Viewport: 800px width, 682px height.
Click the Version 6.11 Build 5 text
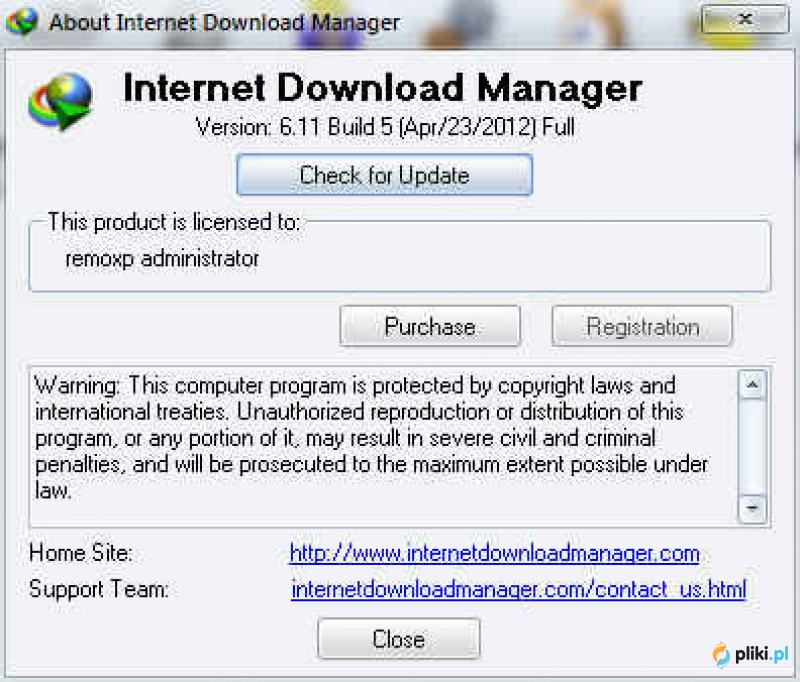(385, 127)
